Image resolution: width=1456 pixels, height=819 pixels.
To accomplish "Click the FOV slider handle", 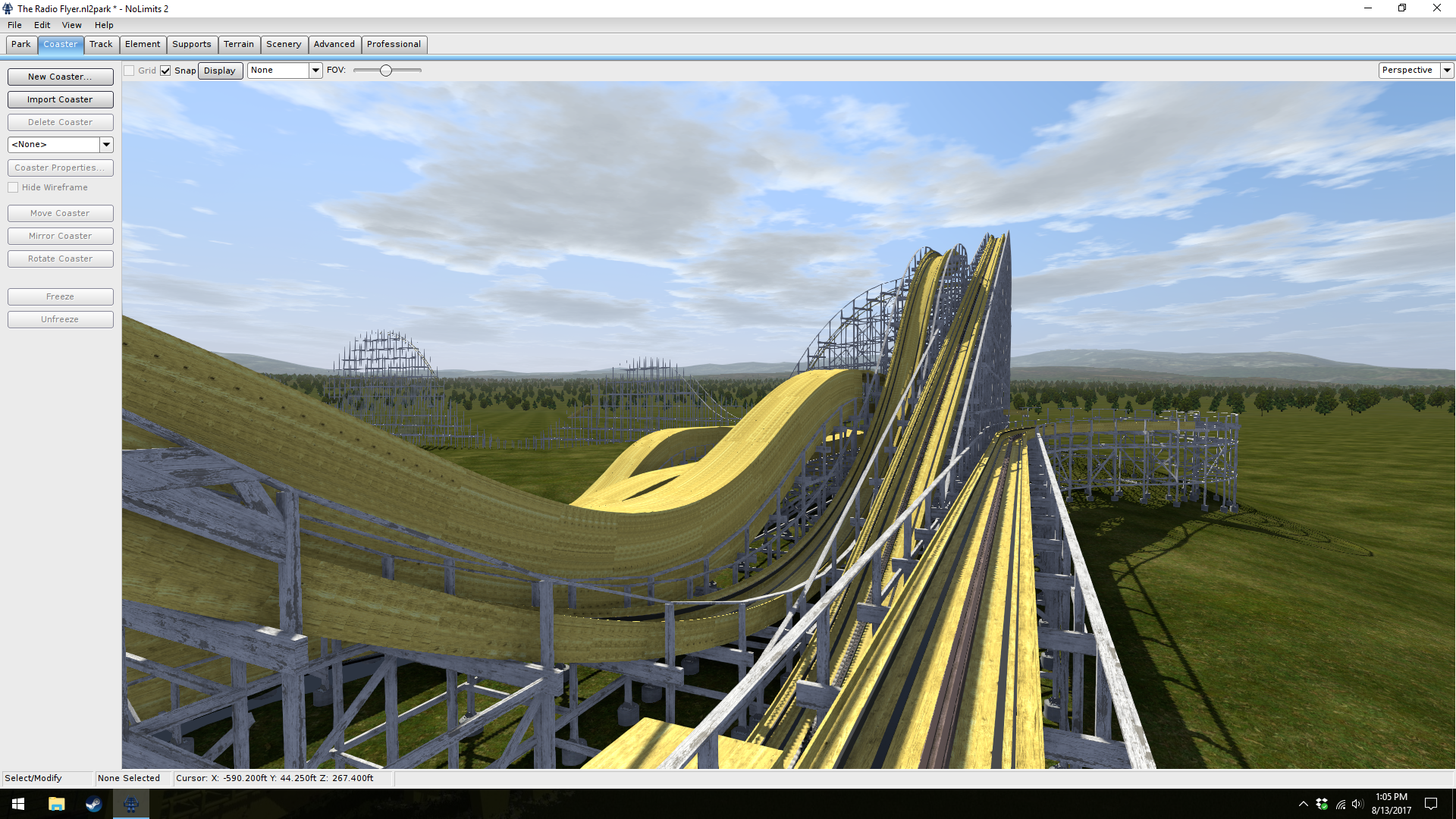I will (386, 71).
